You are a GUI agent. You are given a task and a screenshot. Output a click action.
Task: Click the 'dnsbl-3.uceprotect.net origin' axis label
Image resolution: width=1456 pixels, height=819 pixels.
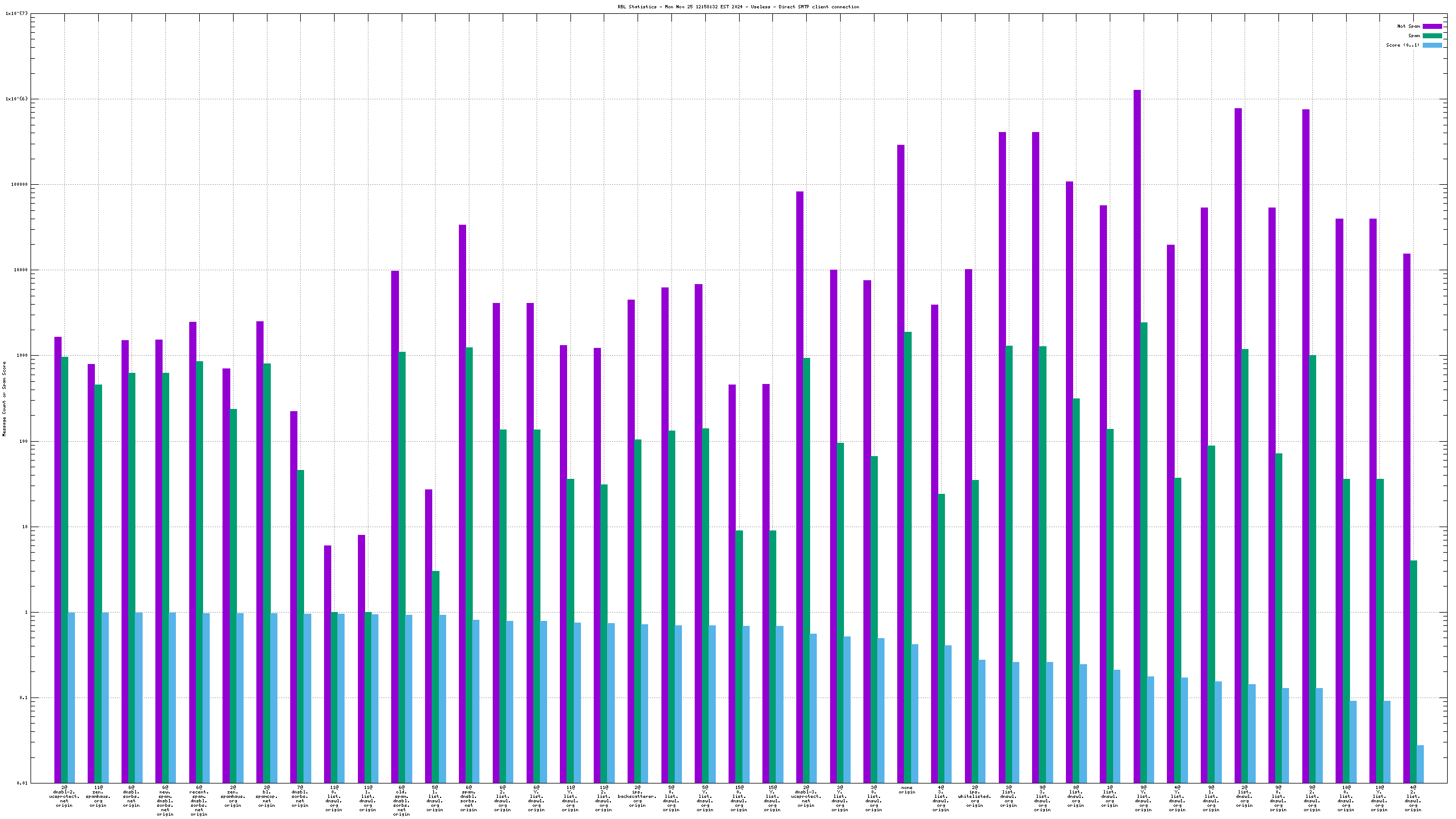pos(806,796)
